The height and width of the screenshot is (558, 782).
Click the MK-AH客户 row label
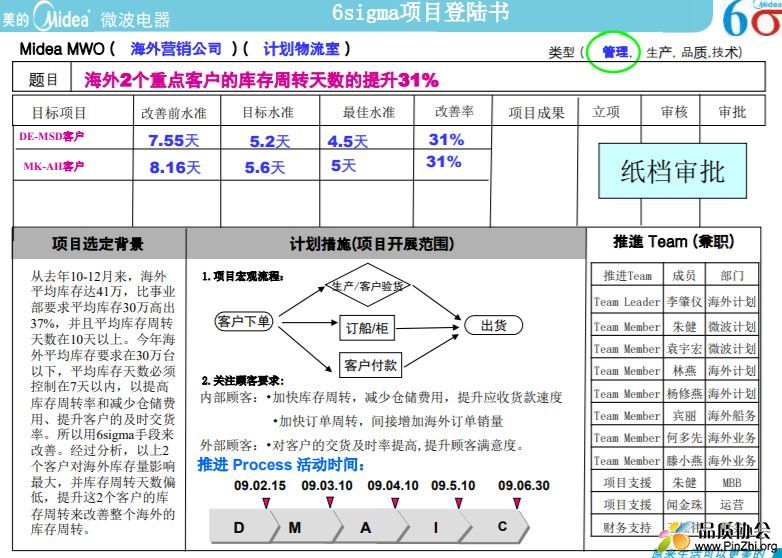click(x=53, y=166)
